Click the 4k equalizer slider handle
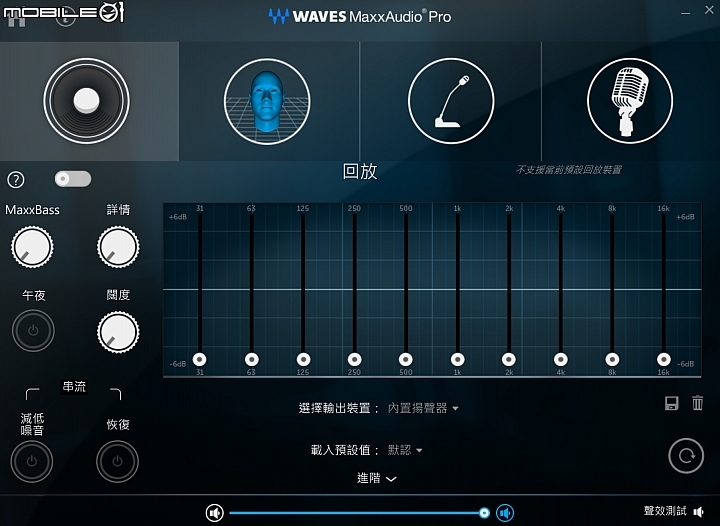Viewport: 720px width, 526px height. point(560,359)
